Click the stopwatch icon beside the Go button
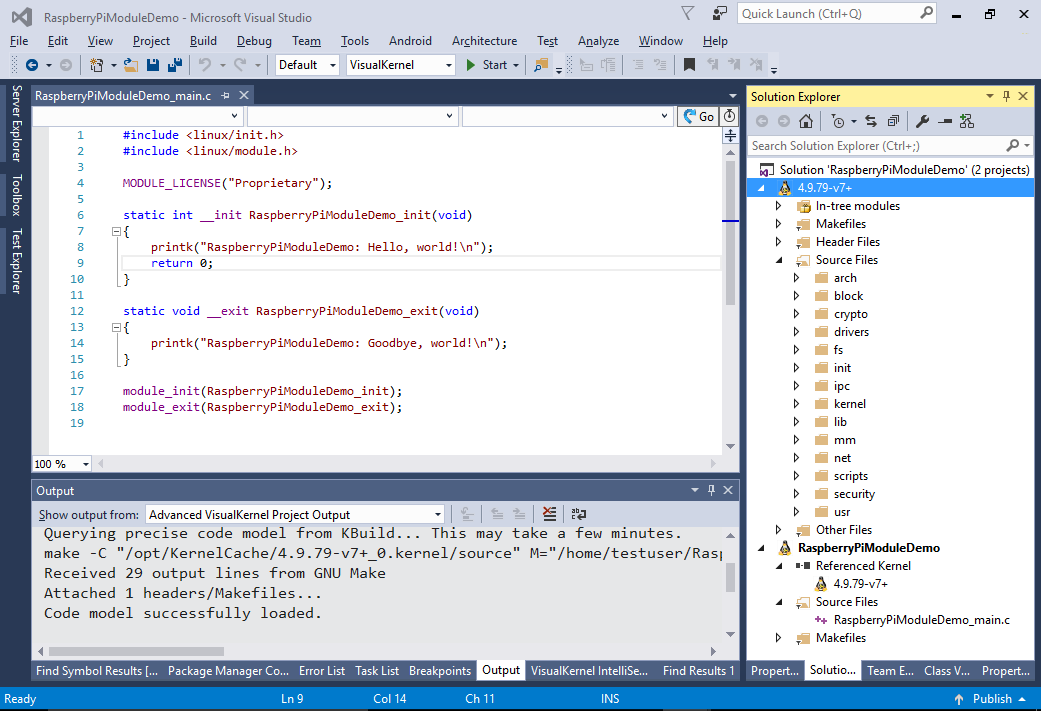1041x711 pixels. tap(730, 116)
